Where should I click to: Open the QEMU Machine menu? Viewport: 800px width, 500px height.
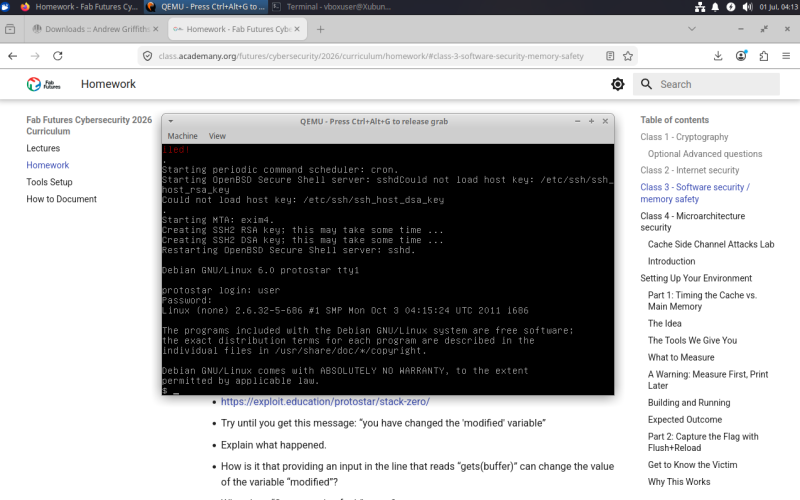point(182,136)
